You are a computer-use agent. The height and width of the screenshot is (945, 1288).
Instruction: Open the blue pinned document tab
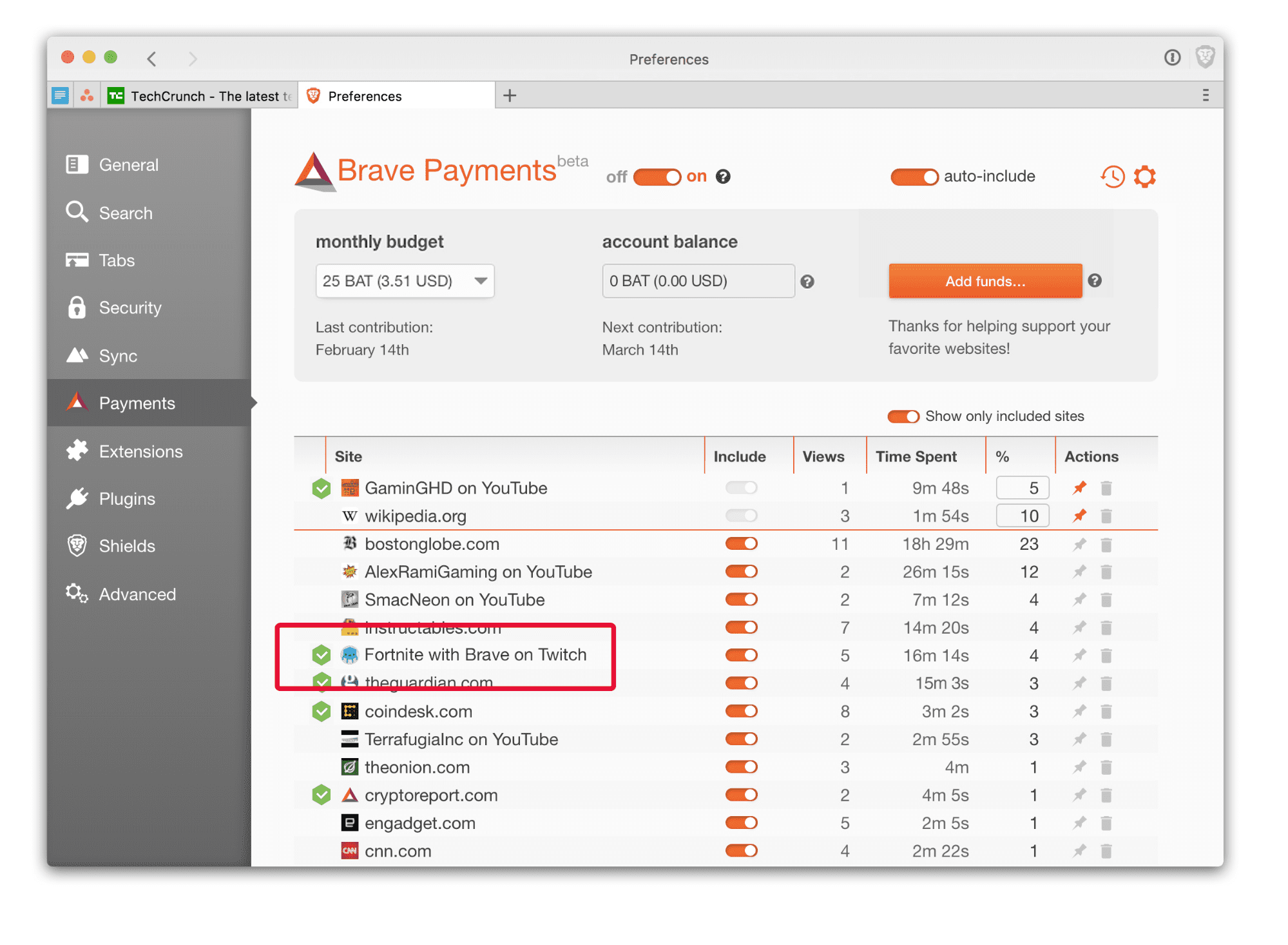(60, 96)
